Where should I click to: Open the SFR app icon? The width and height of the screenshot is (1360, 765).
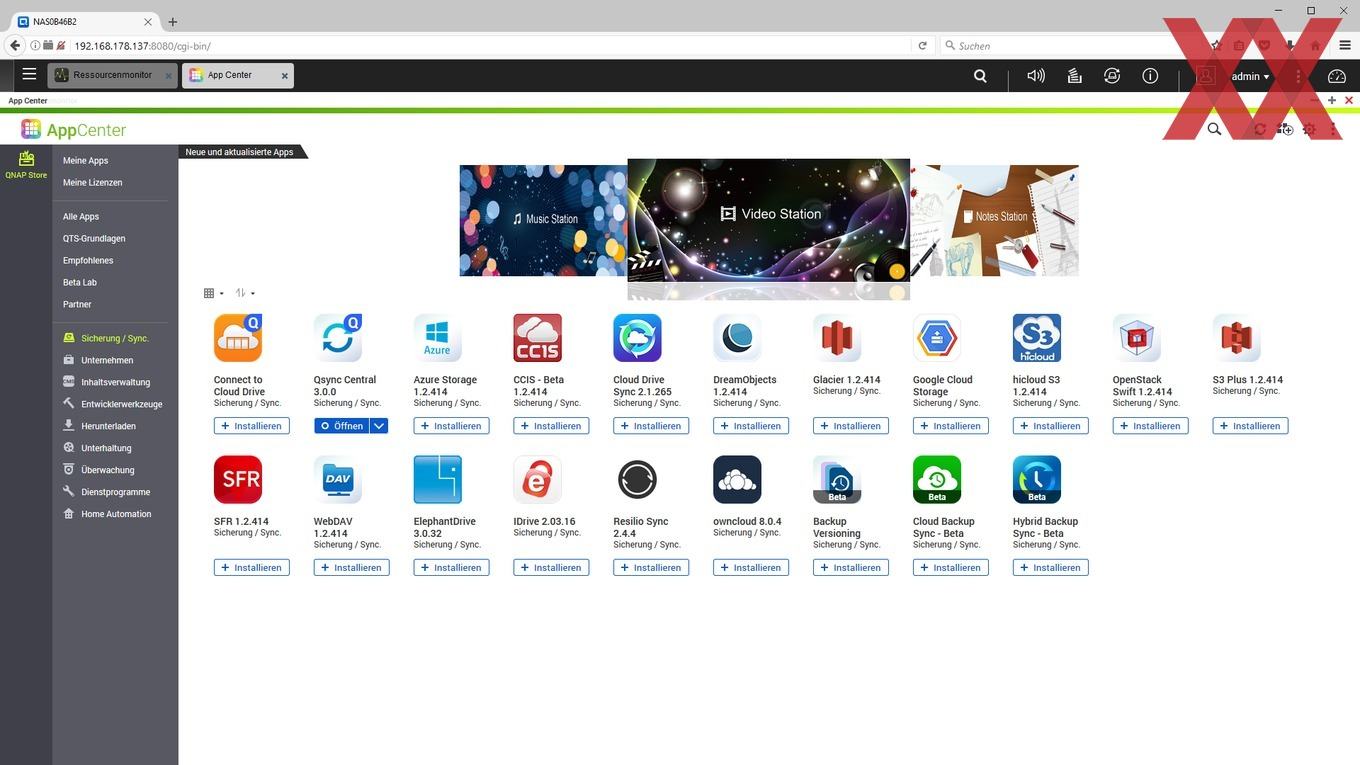238,480
